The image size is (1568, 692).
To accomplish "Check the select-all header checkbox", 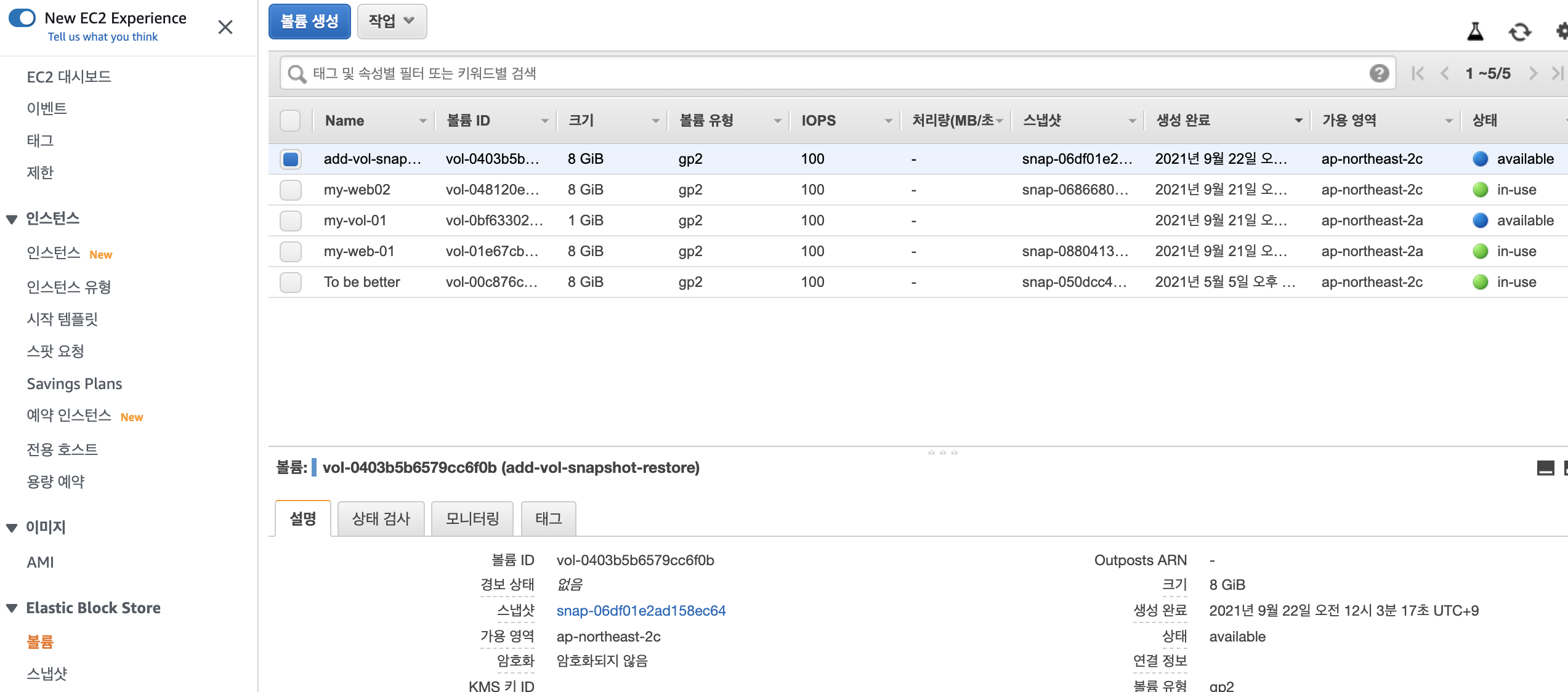I will [290, 121].
